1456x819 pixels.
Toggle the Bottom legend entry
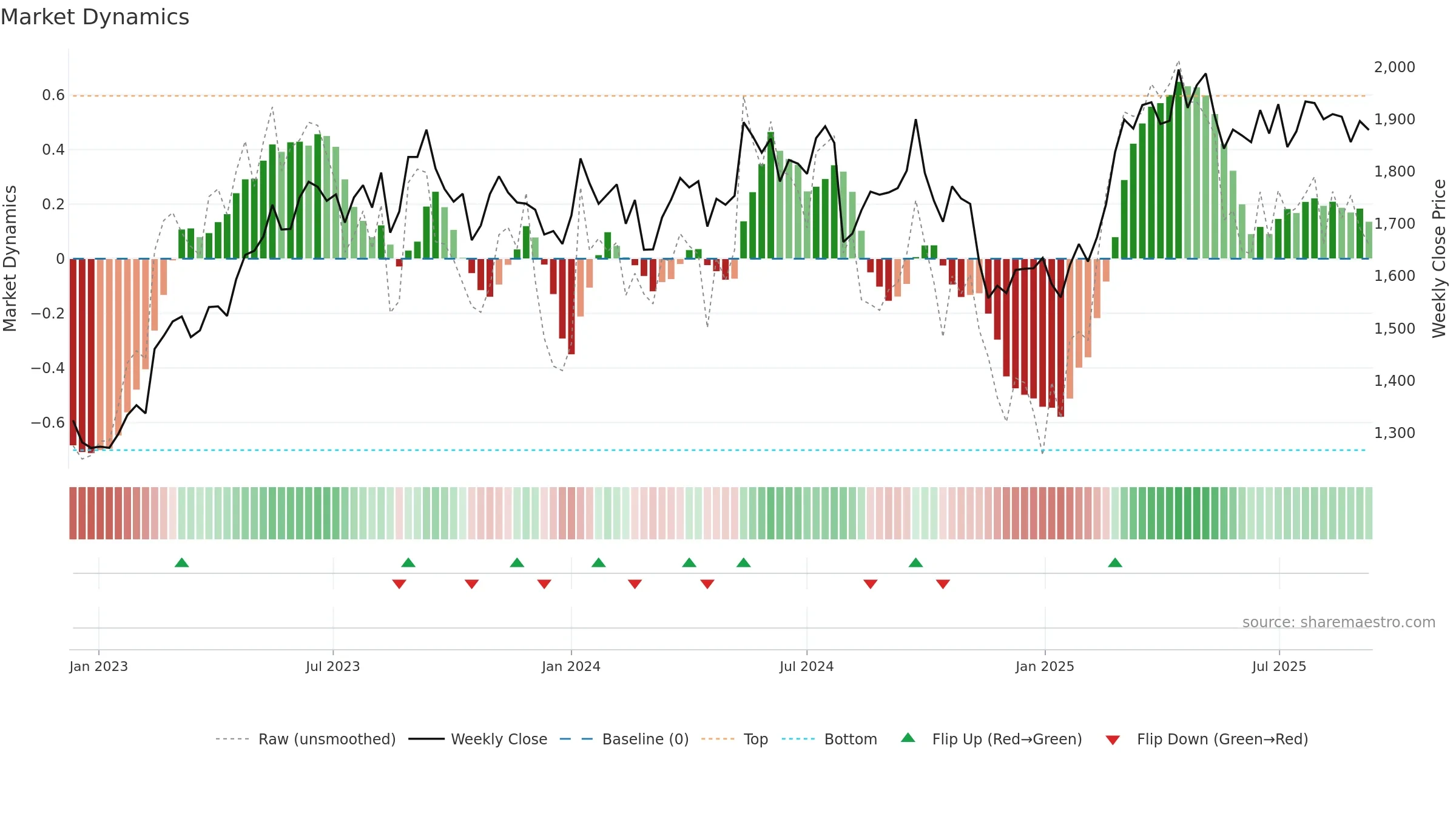[x=829, y=739]
